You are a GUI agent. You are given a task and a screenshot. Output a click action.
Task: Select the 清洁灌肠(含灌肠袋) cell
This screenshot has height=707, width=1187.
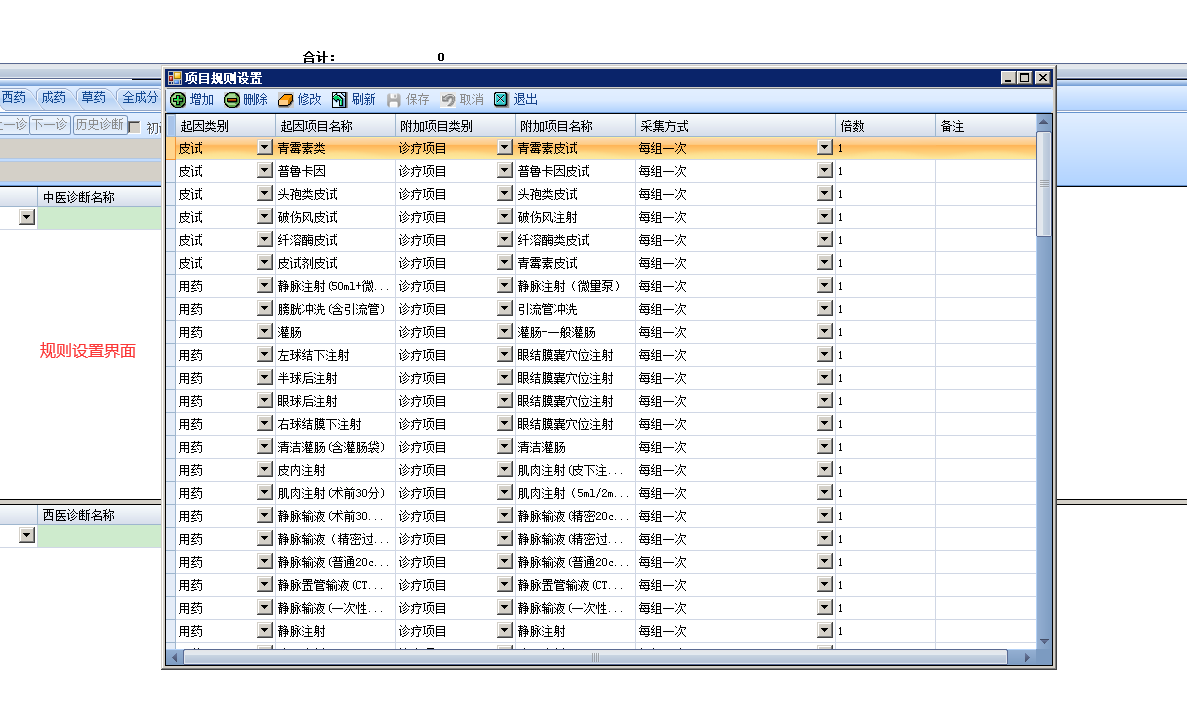click(335, 447)
